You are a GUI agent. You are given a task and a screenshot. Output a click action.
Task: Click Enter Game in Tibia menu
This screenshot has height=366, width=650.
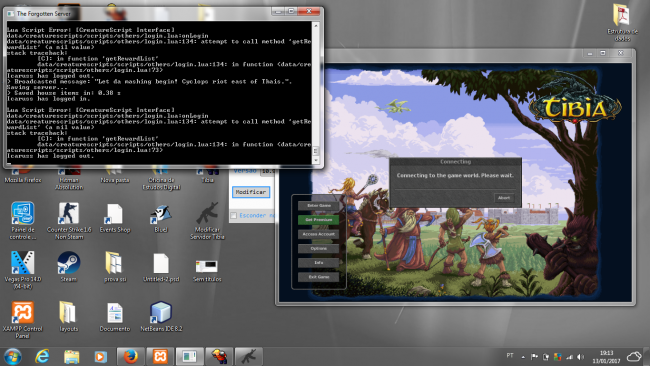[x=318, y=206]
